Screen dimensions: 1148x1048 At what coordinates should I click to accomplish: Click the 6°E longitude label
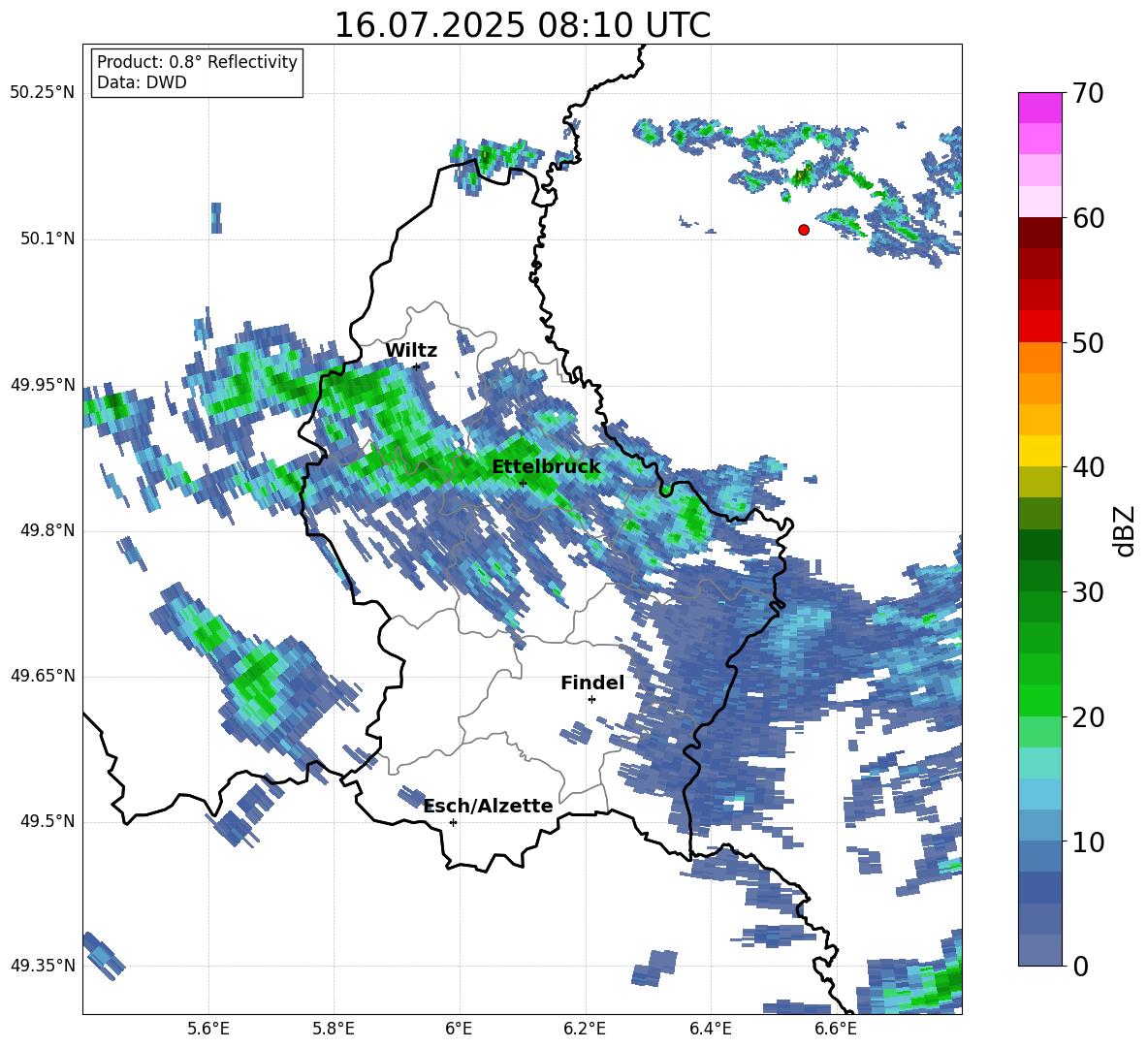coord(459,1030)
